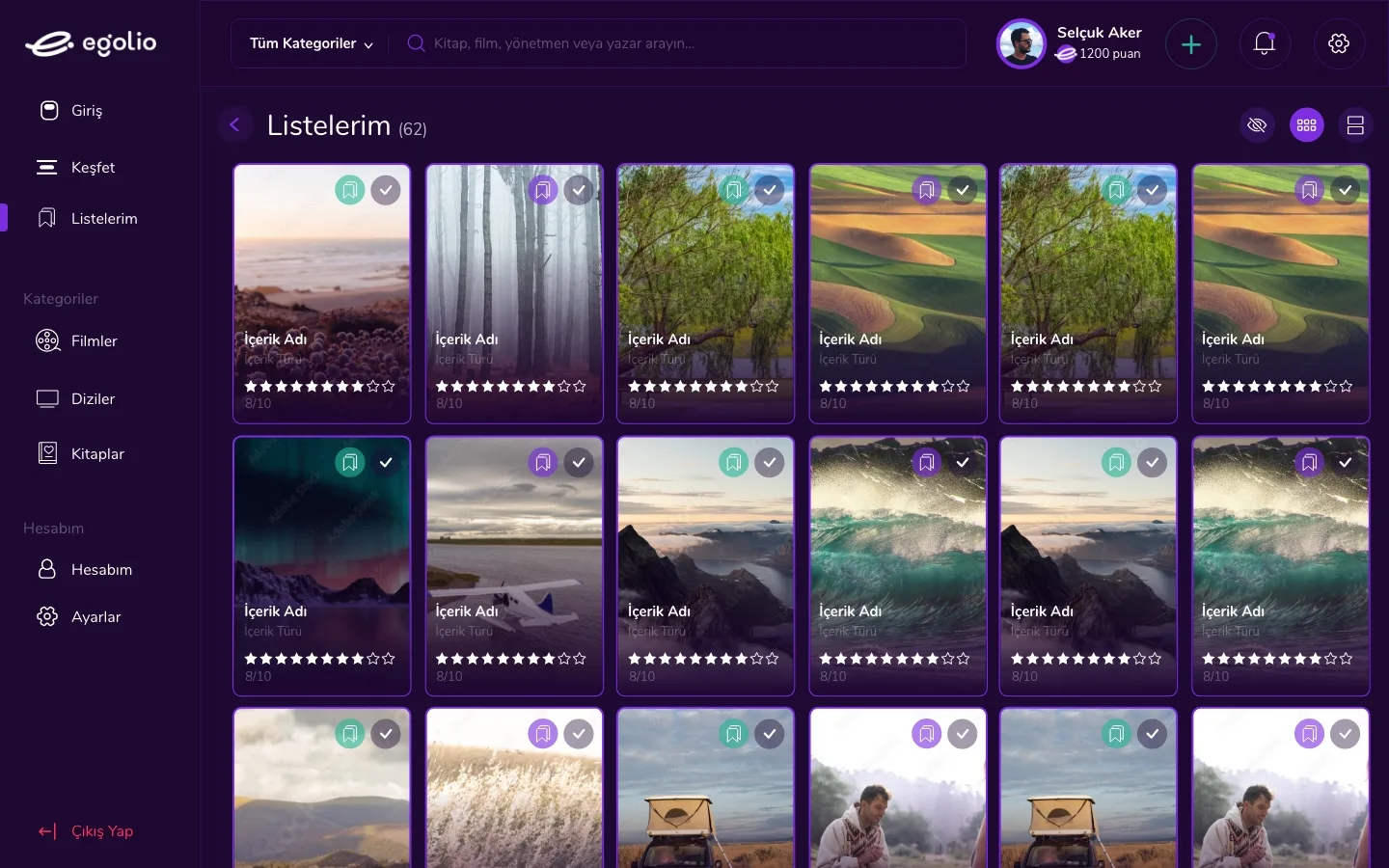Click the 8/10 score on the seaplane card
Viewport: 1389px width, 868px height.
(x=449, y=677)
